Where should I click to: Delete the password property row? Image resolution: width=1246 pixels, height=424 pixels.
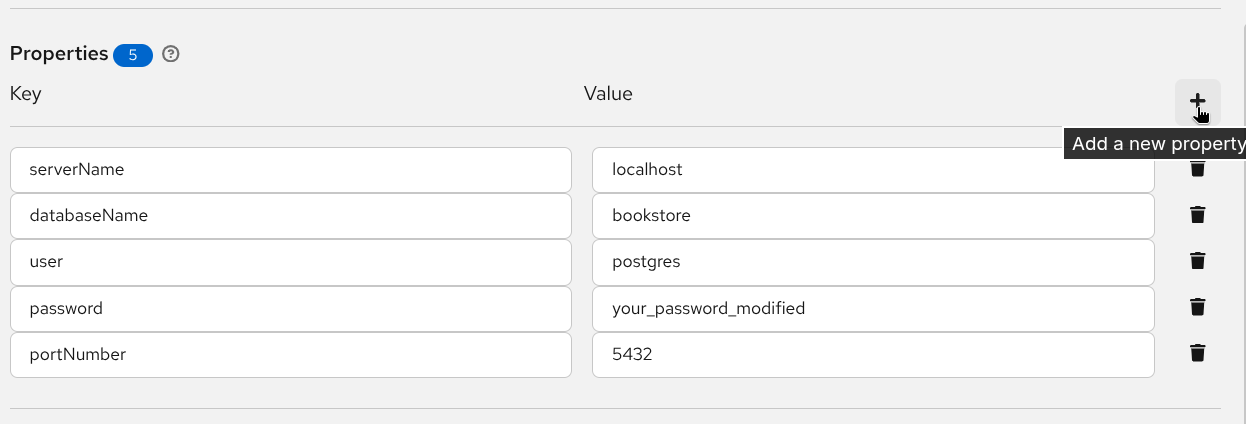pos(1197,307)
